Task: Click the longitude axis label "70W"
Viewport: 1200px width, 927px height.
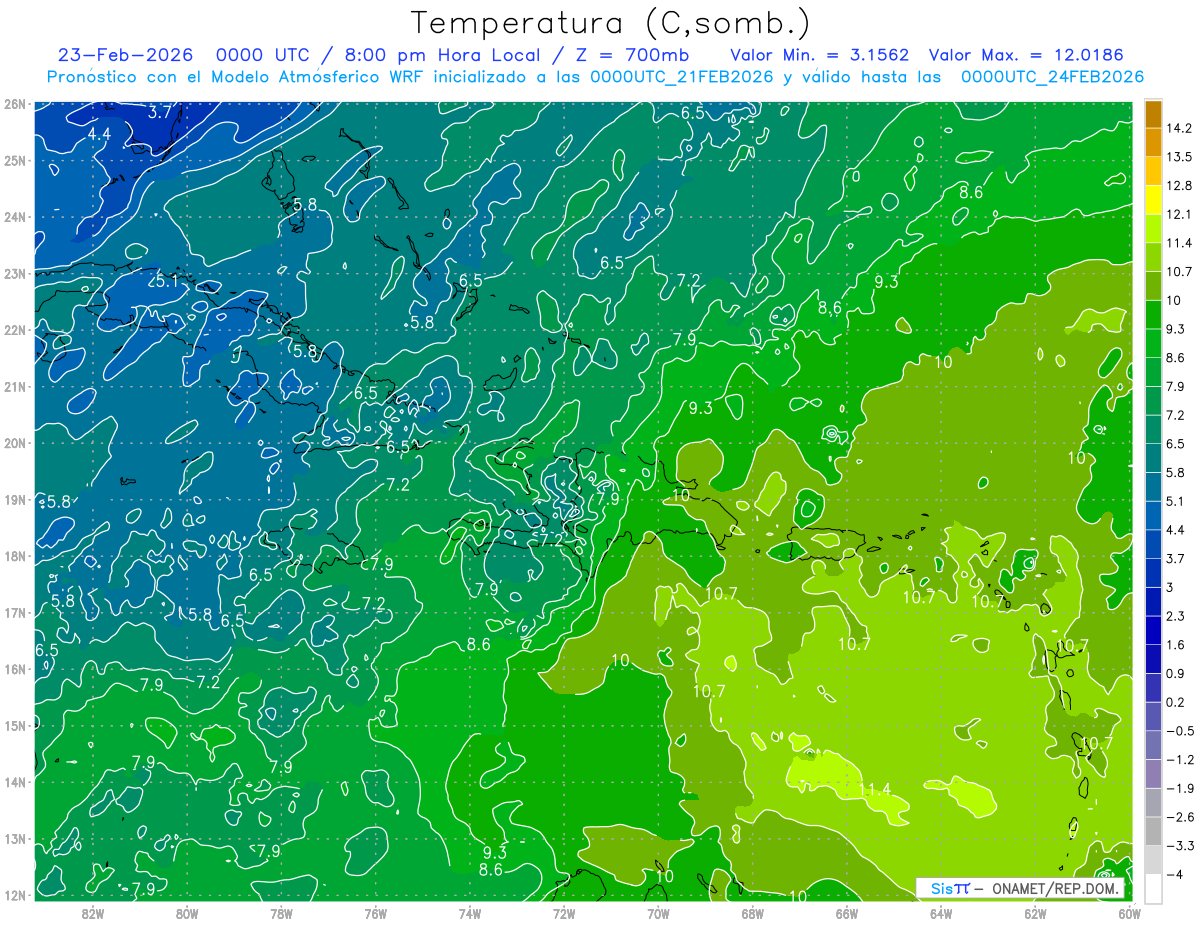Action: pyautogui.click(x=658, y=912)
